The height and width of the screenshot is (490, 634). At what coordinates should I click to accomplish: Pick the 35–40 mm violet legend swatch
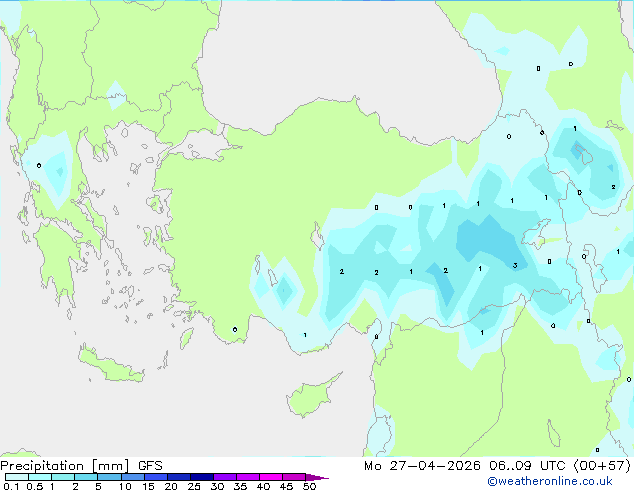[248, 477]
